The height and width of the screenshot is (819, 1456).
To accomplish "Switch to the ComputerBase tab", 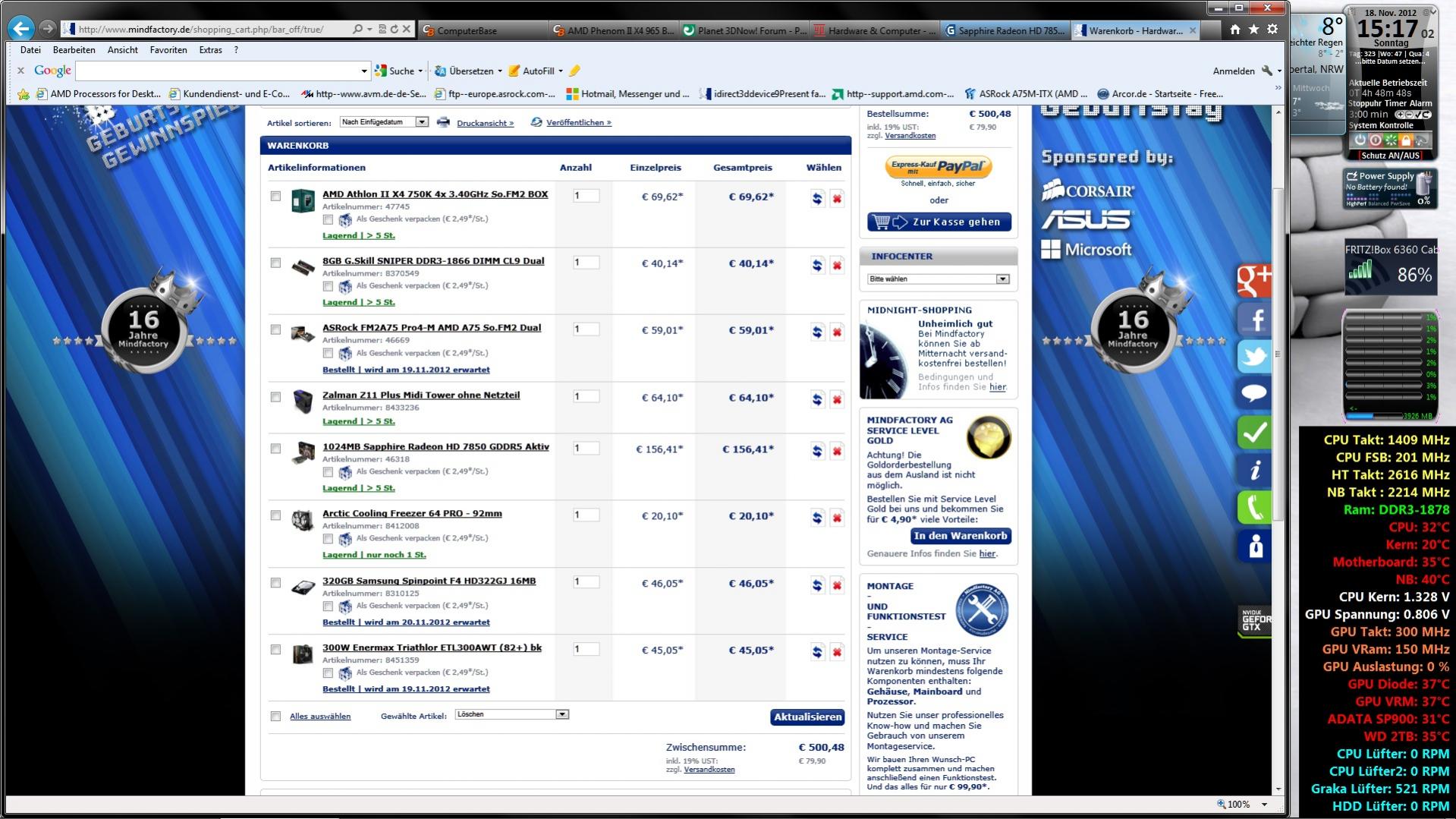I will [482, 30].
